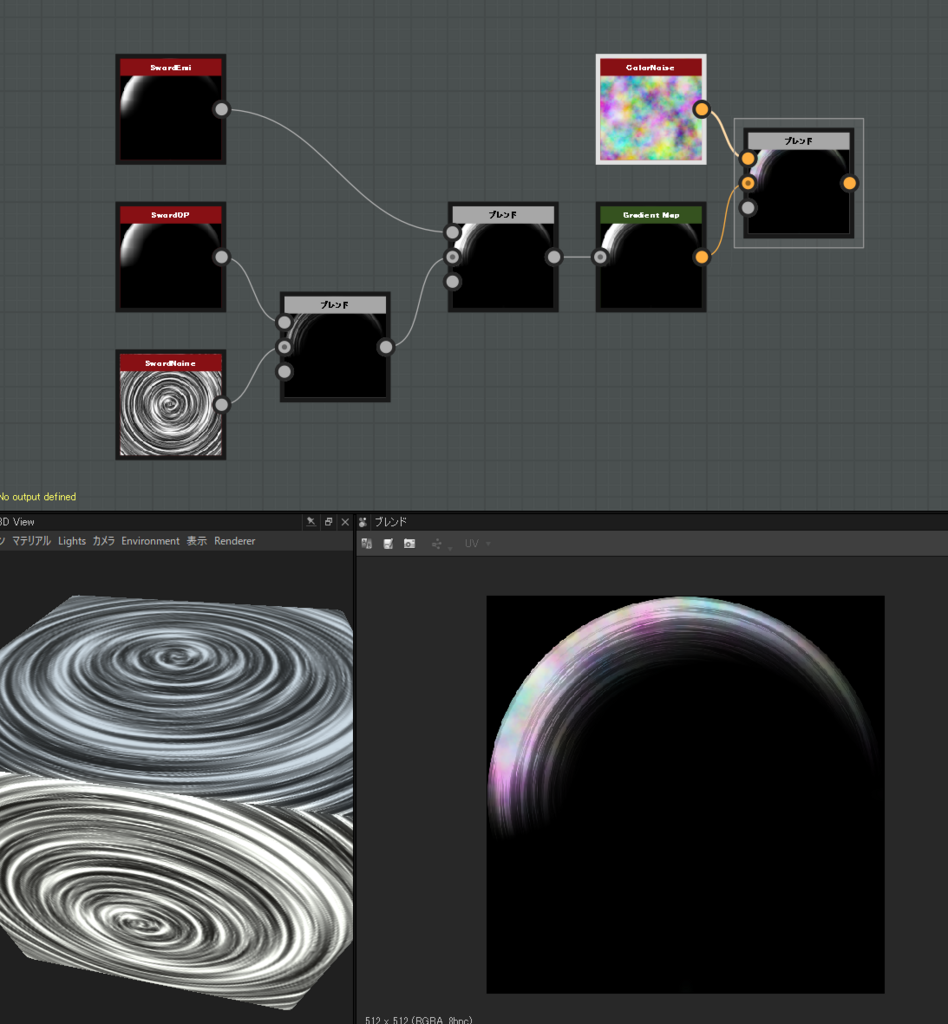
Task: Click the Gradient Map orange output connector
Action: point(702,257)
